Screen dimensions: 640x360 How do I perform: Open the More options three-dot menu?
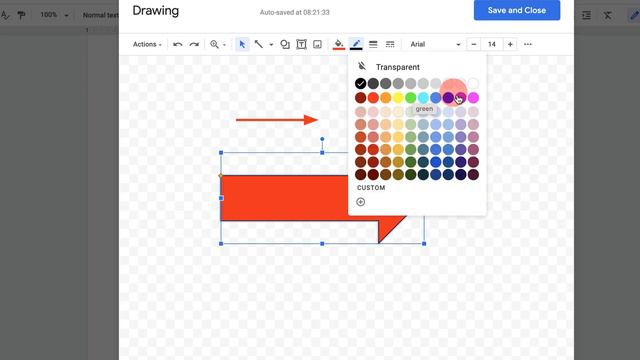528,44
